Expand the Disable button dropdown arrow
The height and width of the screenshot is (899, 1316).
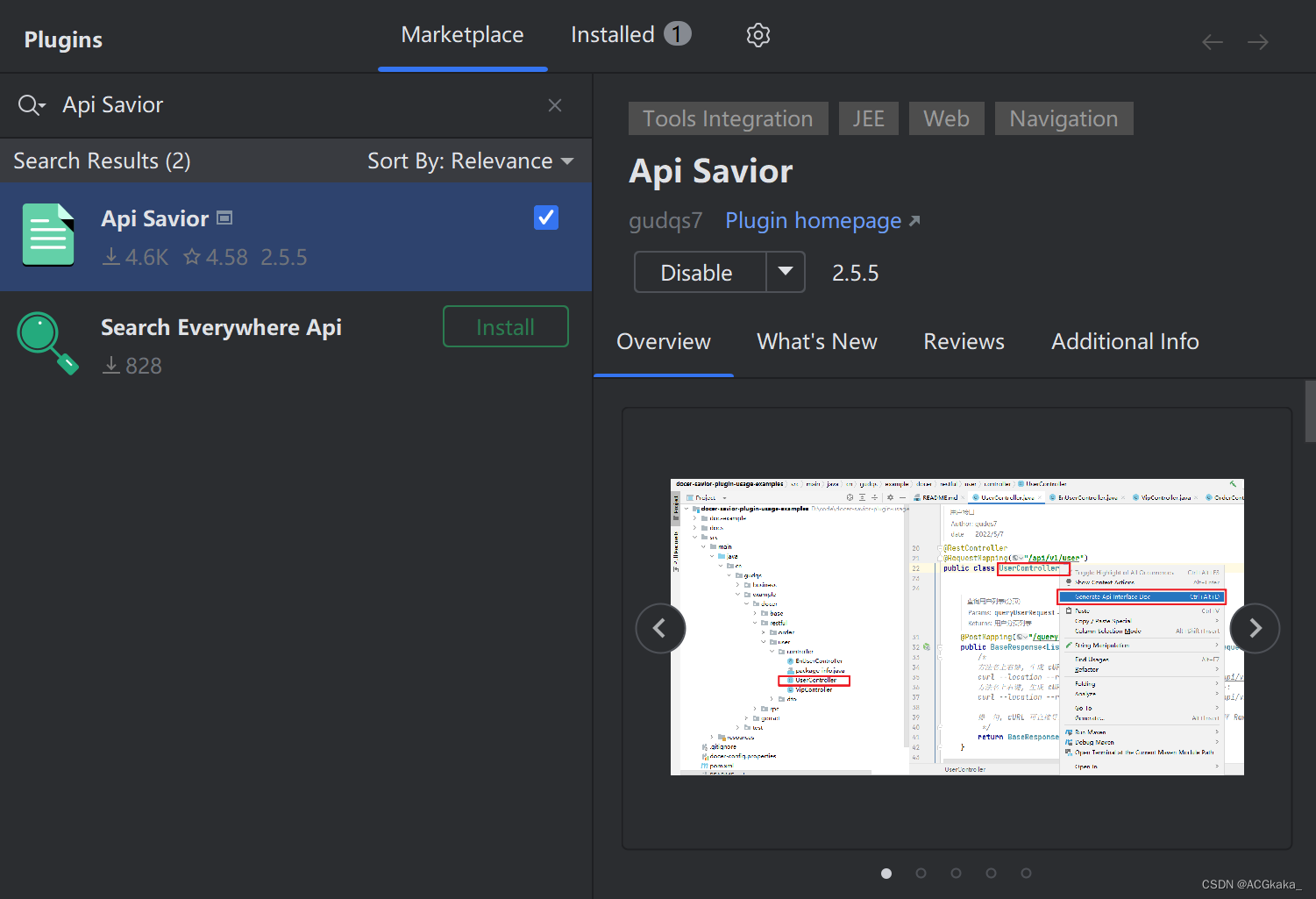click(x=786, y=272)
